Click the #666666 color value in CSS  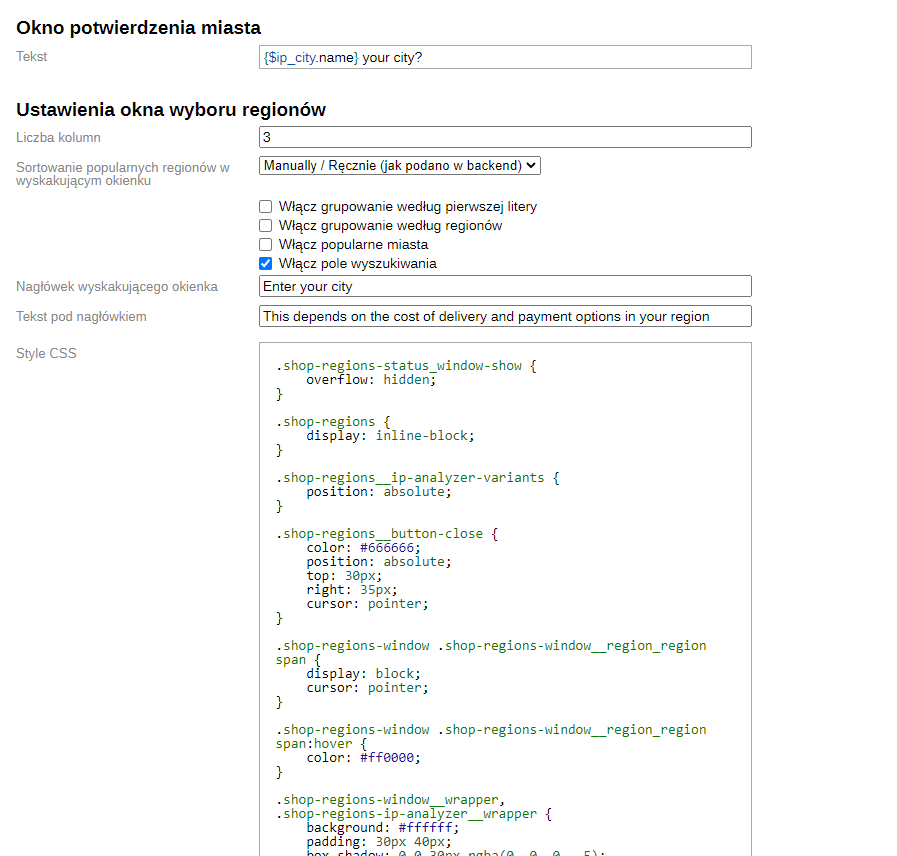pyautogui.click(x=390, y=548)
